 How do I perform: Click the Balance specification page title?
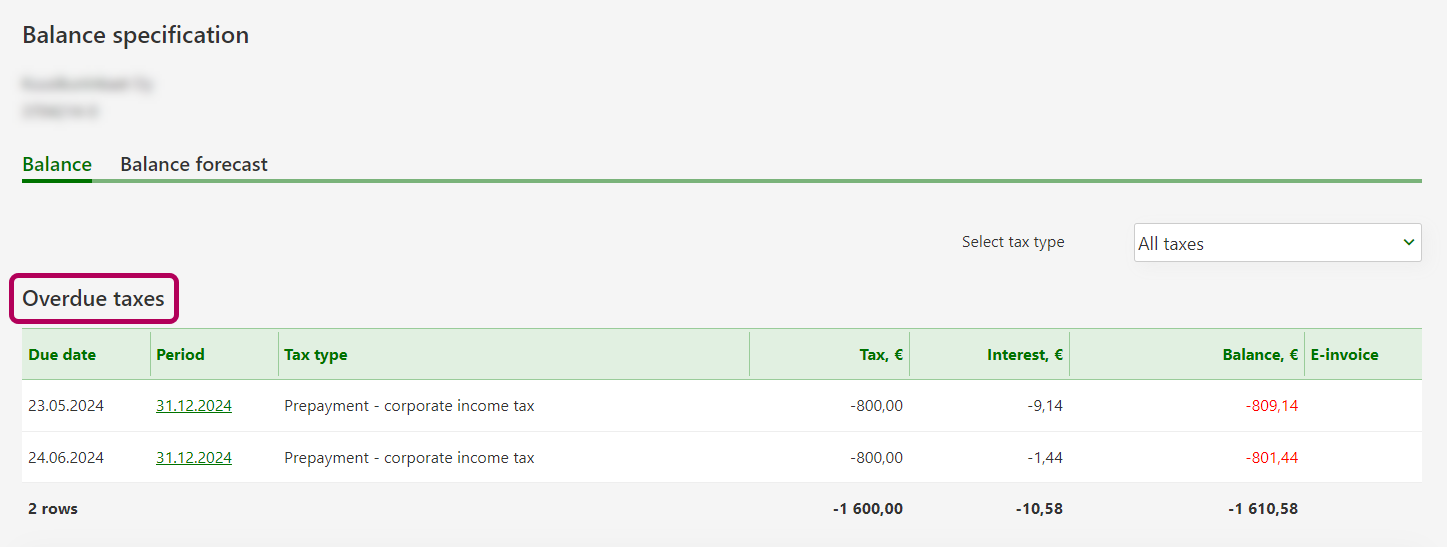pyautogui.click(x=136, y=35)
